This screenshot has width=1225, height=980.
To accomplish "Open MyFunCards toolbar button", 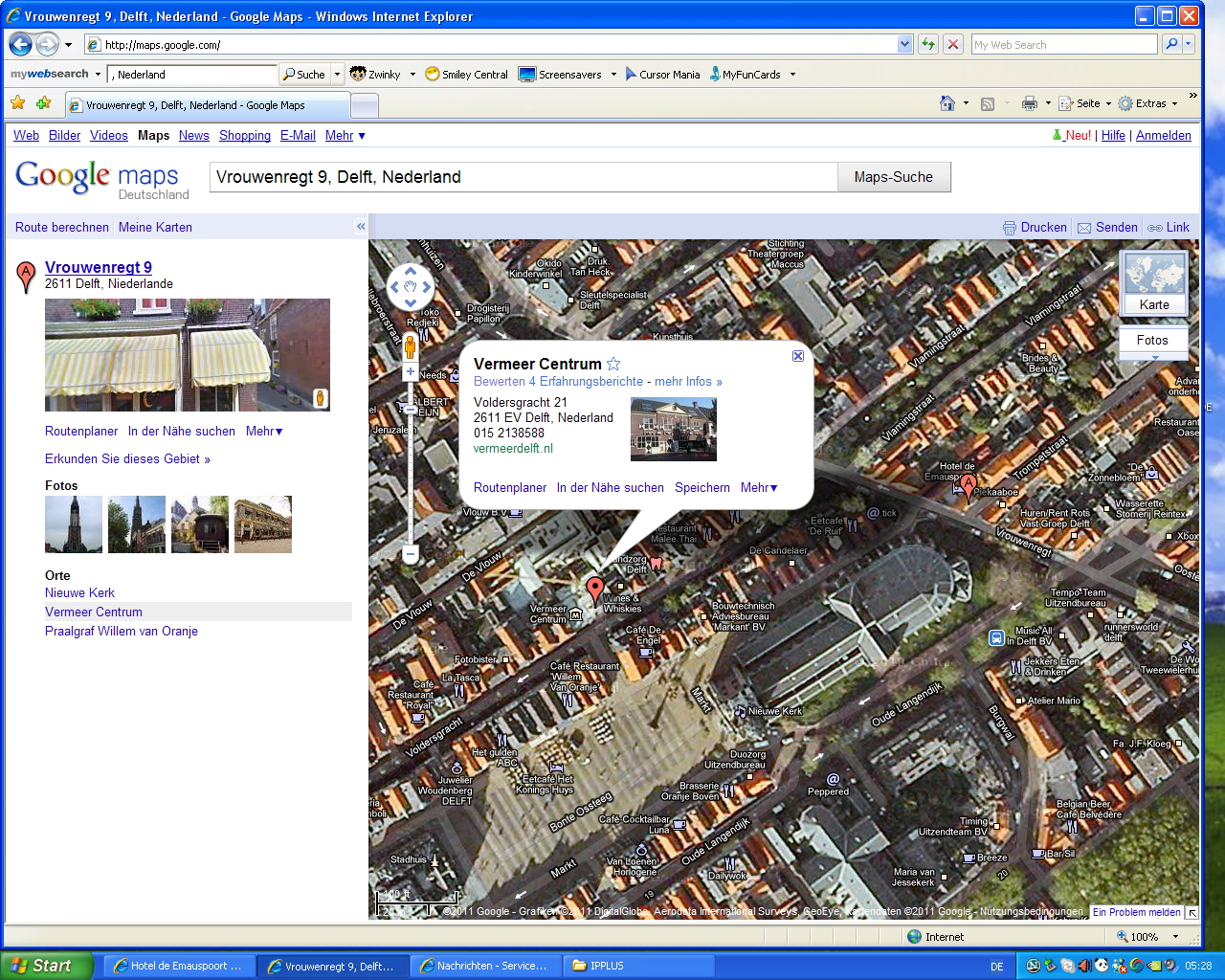I will (745, 74).
